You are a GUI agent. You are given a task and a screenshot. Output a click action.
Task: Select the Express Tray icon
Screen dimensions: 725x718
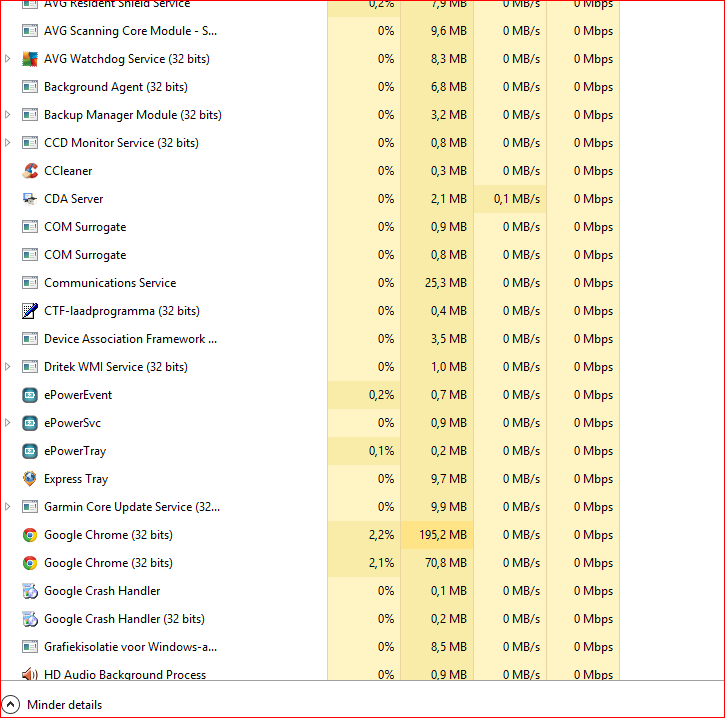30,479
